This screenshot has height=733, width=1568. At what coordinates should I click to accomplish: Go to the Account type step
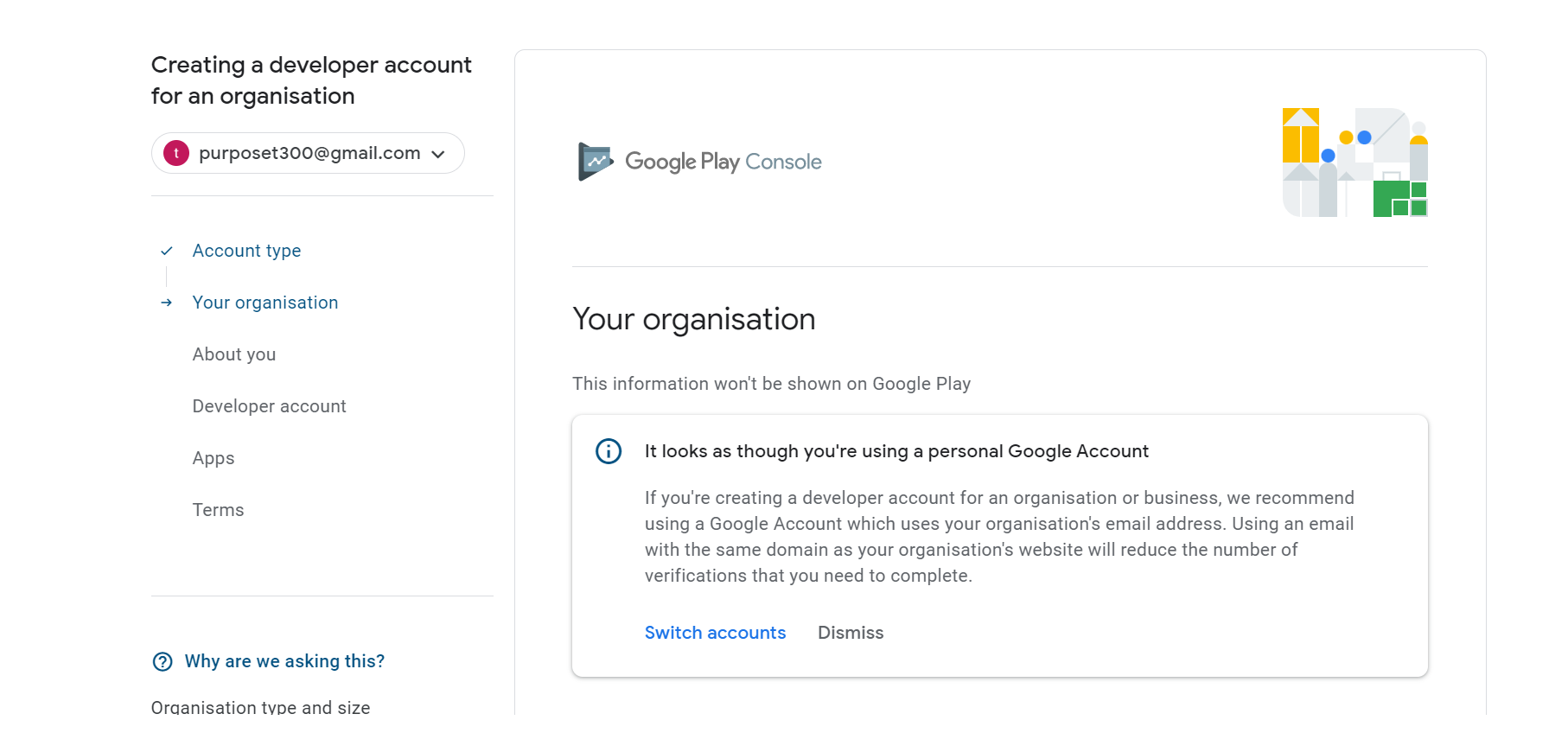[246, 251]
